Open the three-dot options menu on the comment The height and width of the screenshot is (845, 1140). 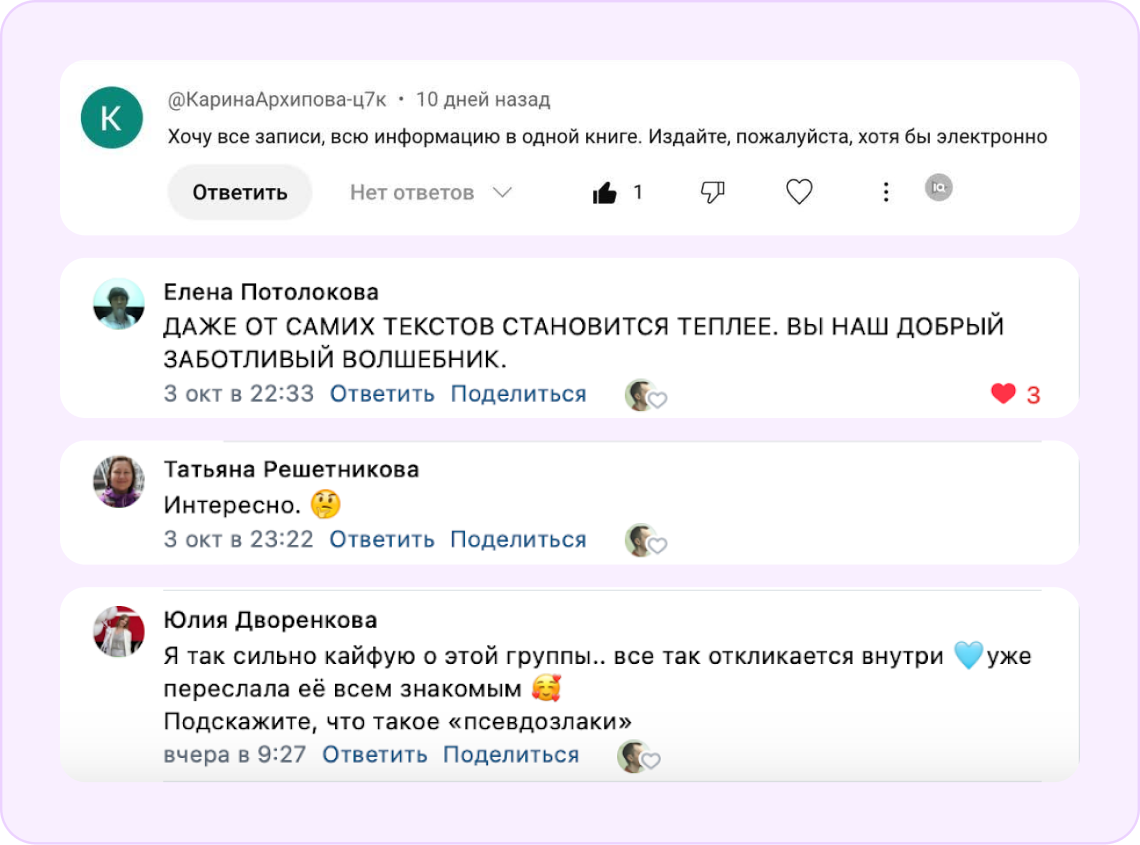pos(886,192)
